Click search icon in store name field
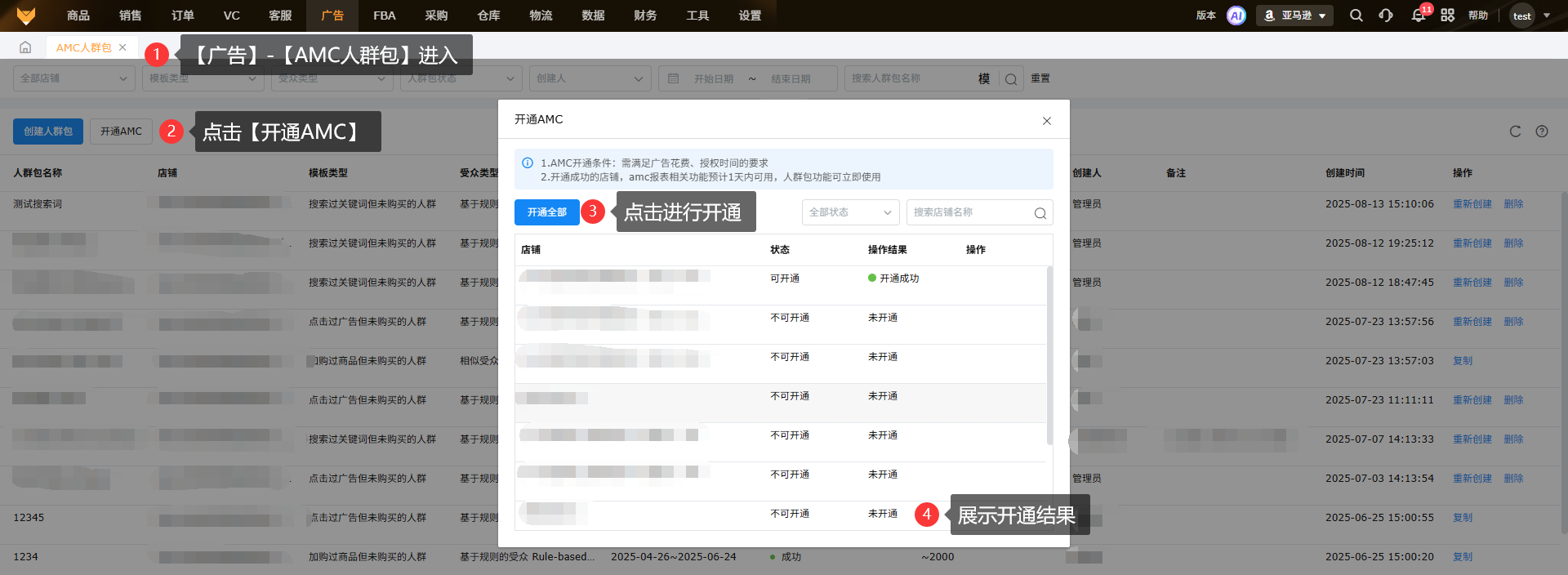Image resolution: width=1568 pixels, height=575 pixels. 1040,213
